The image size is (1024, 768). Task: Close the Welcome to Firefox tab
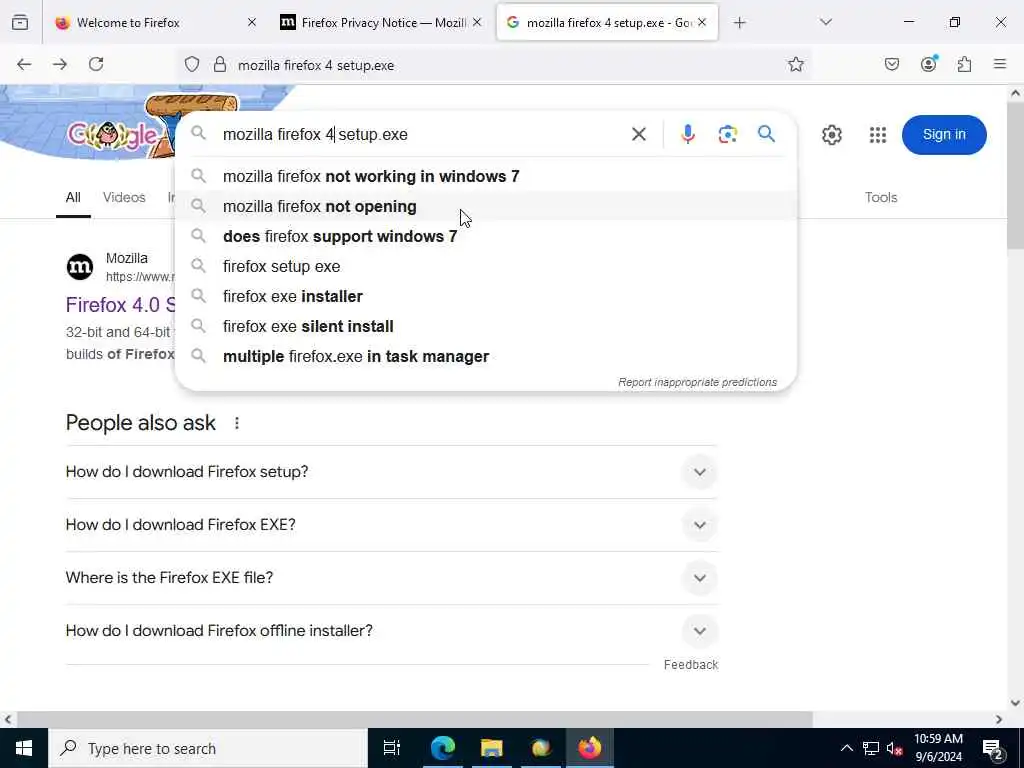[x=252, y=22]
